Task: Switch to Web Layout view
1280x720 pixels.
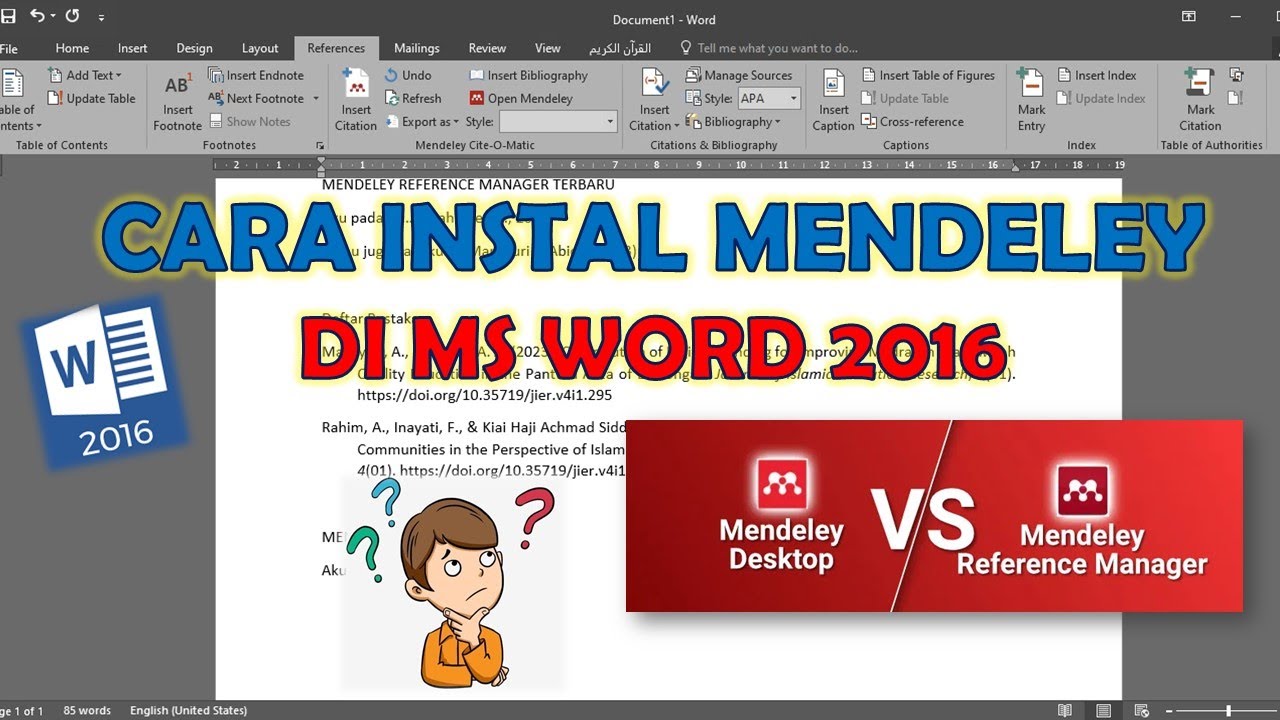Action: [x=1141, y=711]
